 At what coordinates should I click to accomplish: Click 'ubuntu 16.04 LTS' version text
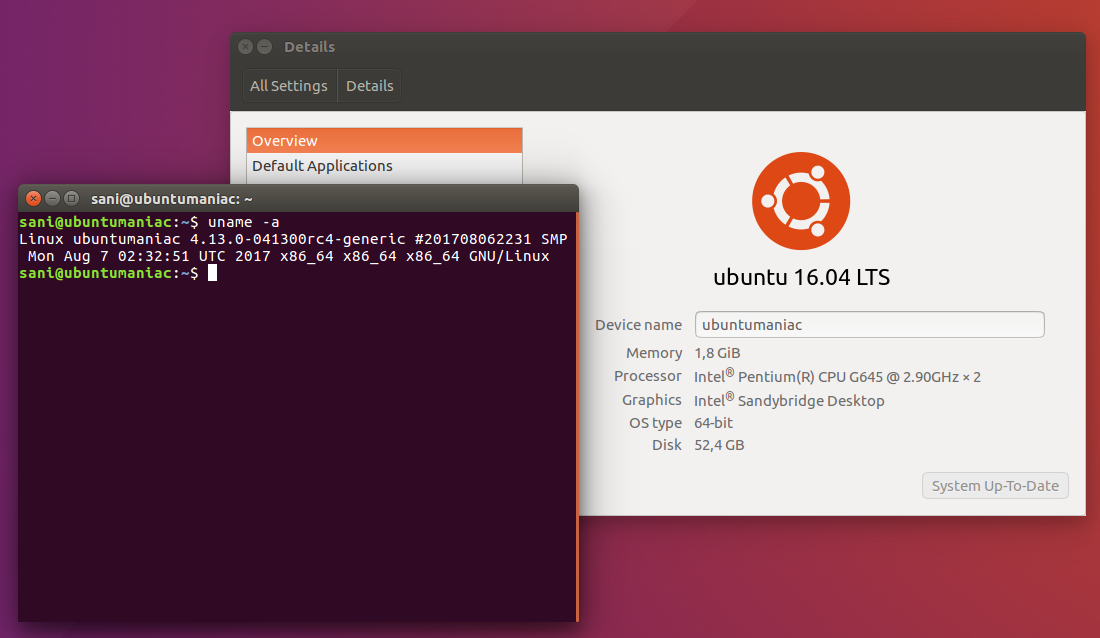[x=801, y=277]
